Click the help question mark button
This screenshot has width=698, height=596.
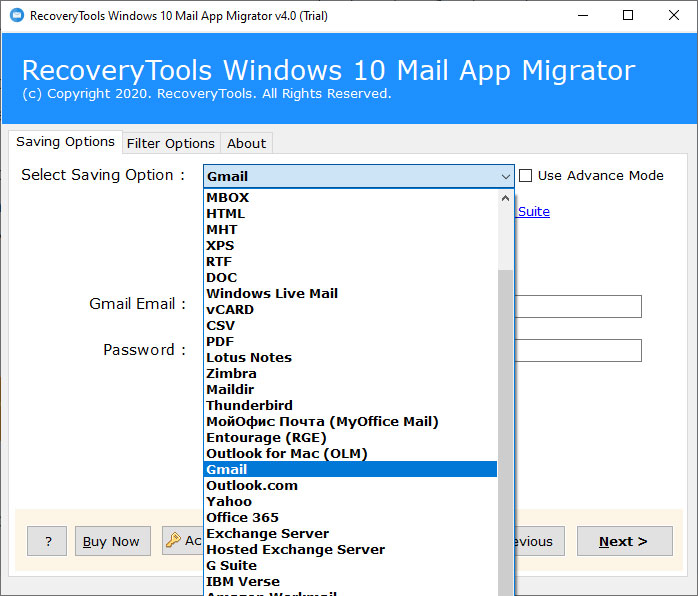pos(47,541)
